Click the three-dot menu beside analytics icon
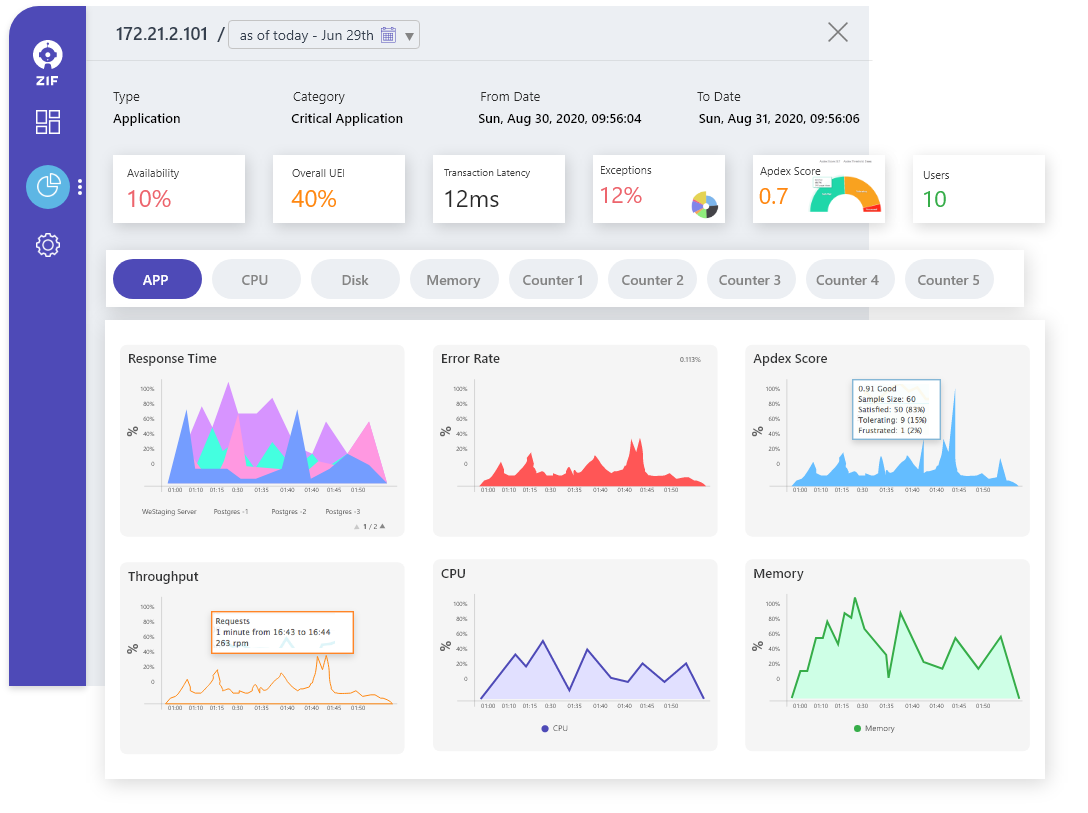Viewport: 1088px width, 813px height. click(80, 187)
